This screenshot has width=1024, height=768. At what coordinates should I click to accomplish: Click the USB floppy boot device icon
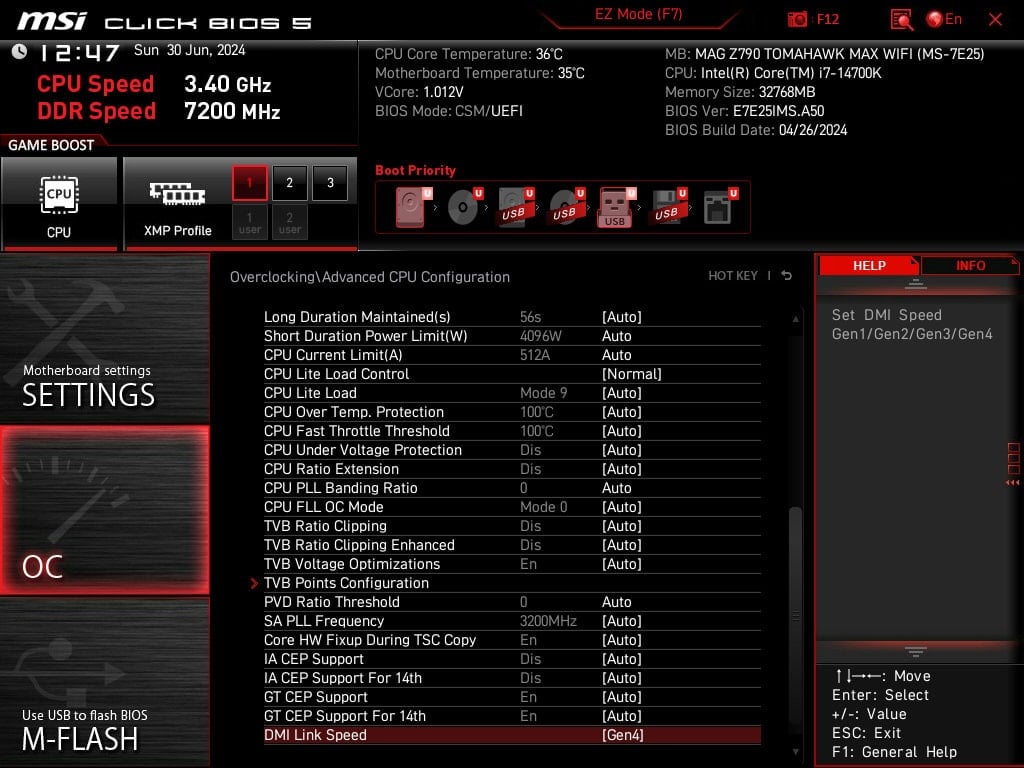[669, 207]
